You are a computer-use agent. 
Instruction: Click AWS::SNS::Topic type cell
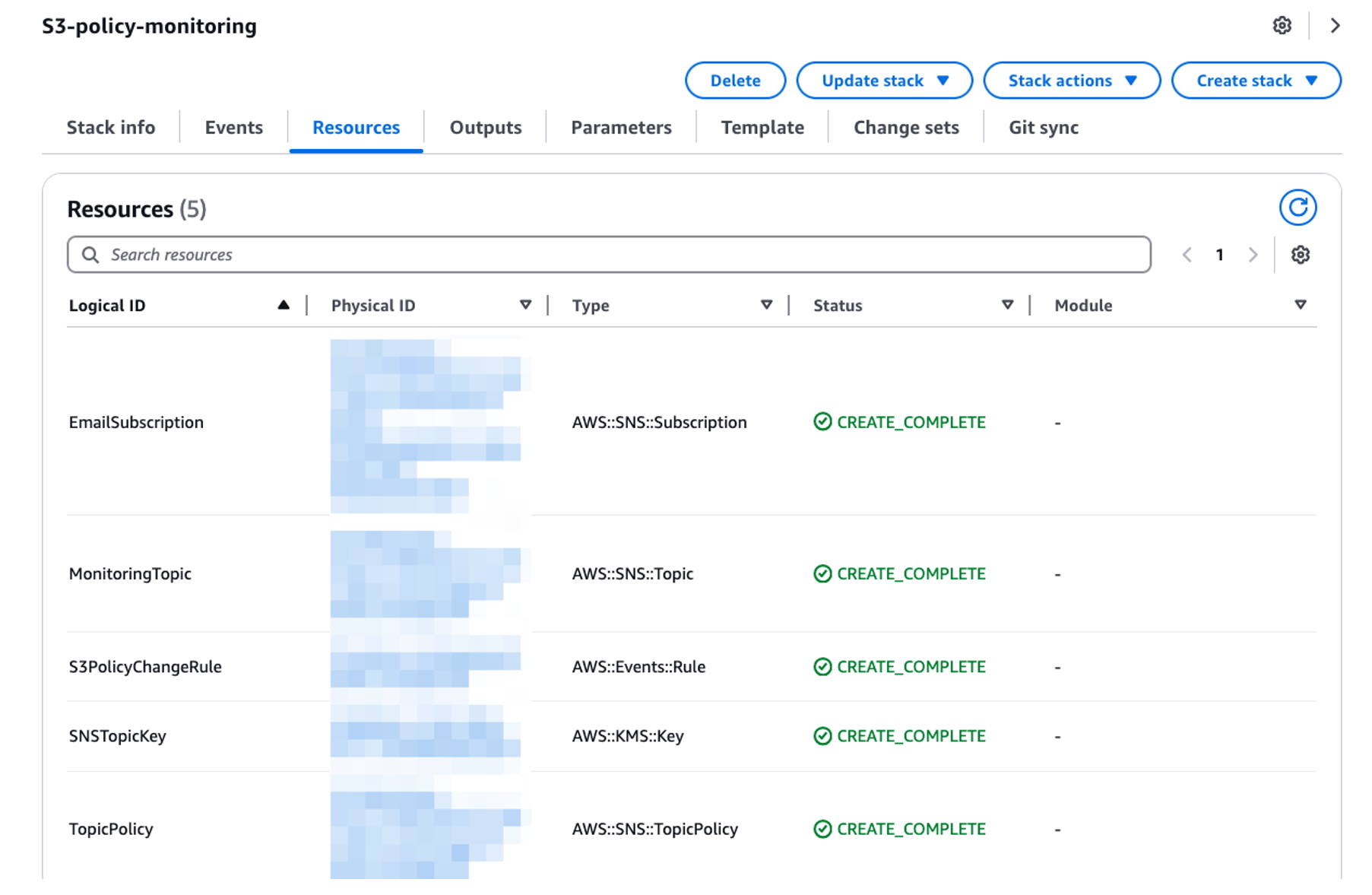click(632, 573)
